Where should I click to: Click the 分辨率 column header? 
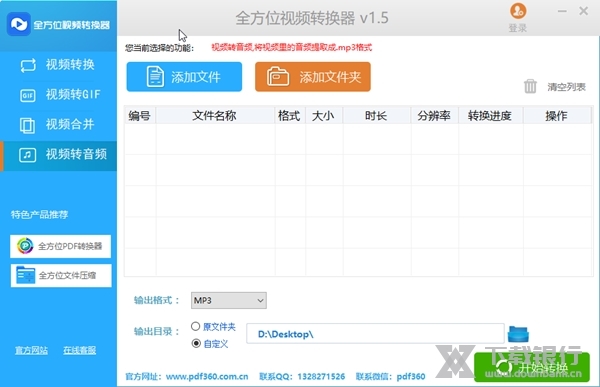[434, 116]
